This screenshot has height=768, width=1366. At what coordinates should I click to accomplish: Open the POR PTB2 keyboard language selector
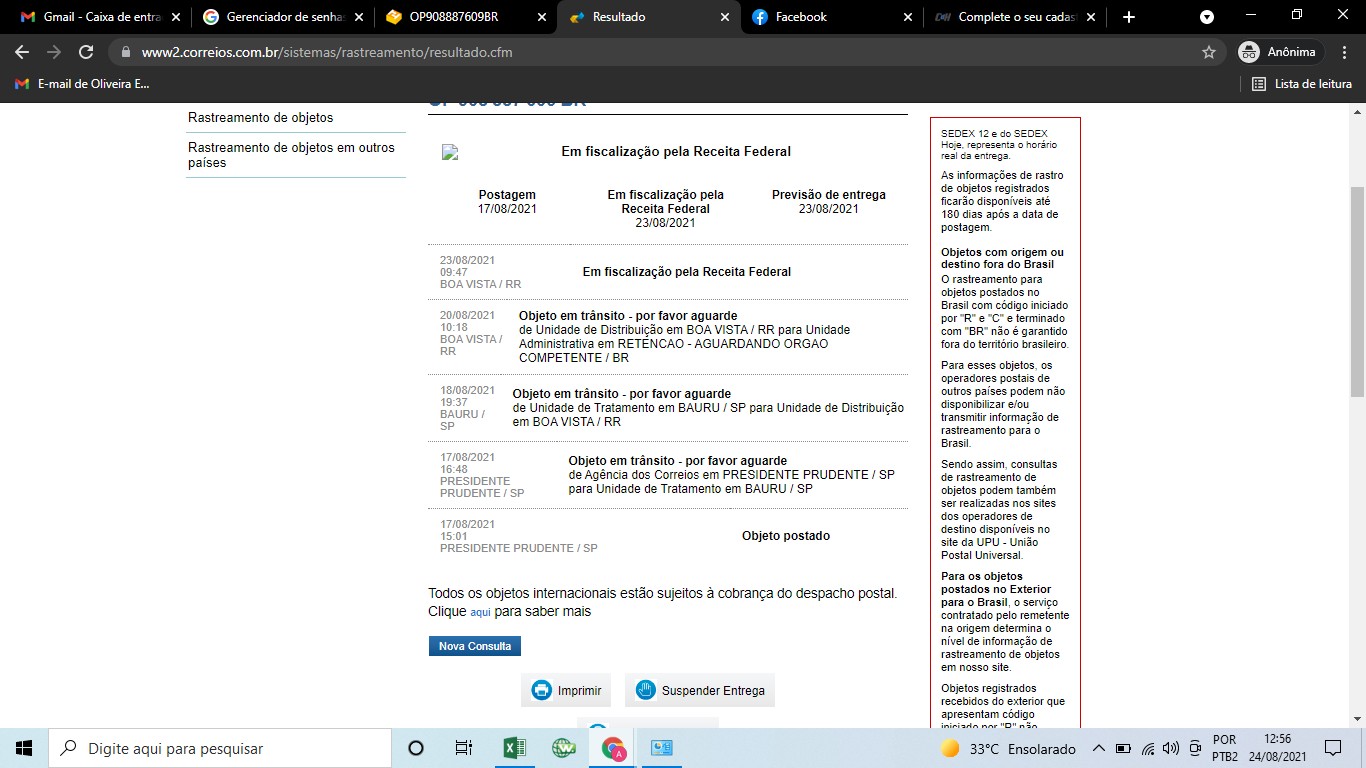[1225, 748]
